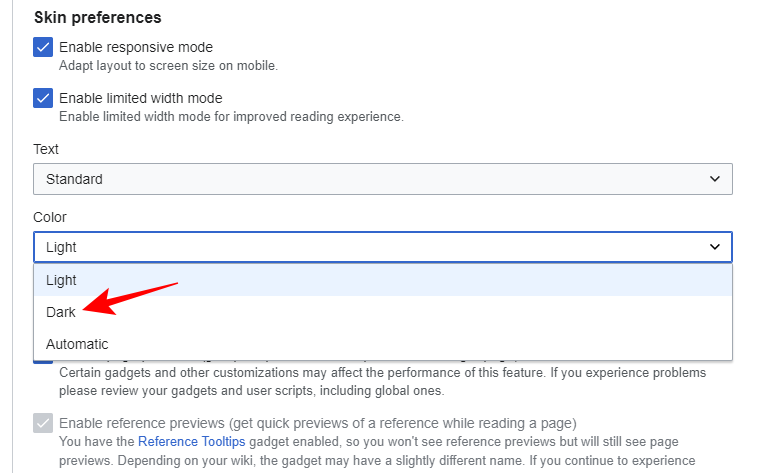Click the chevron icon on the Color dropdown
767x473 pixels.
[715, 247]
